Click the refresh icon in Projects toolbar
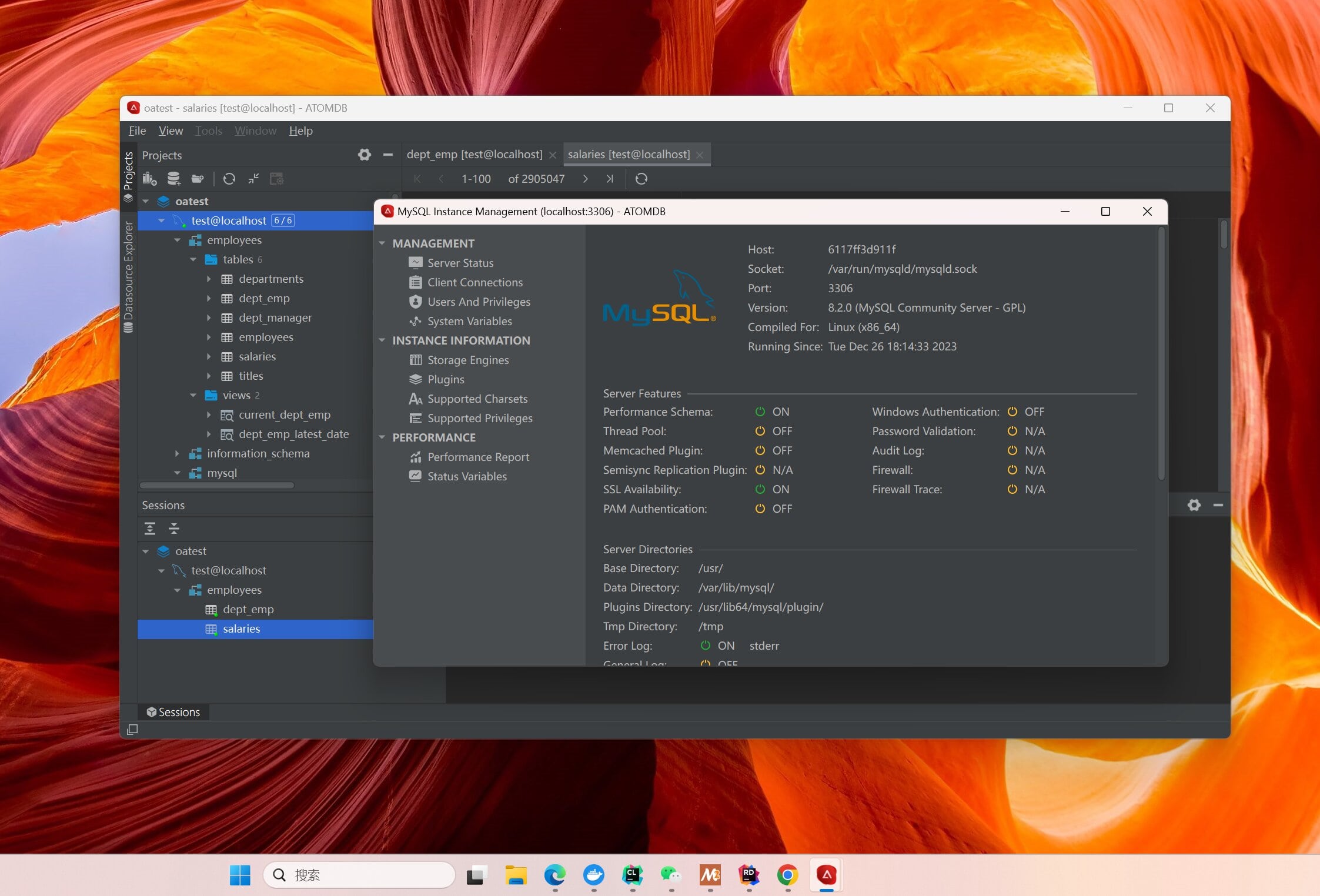The height and width of the screenshot is (896, 1320). [x=229, y=179]
